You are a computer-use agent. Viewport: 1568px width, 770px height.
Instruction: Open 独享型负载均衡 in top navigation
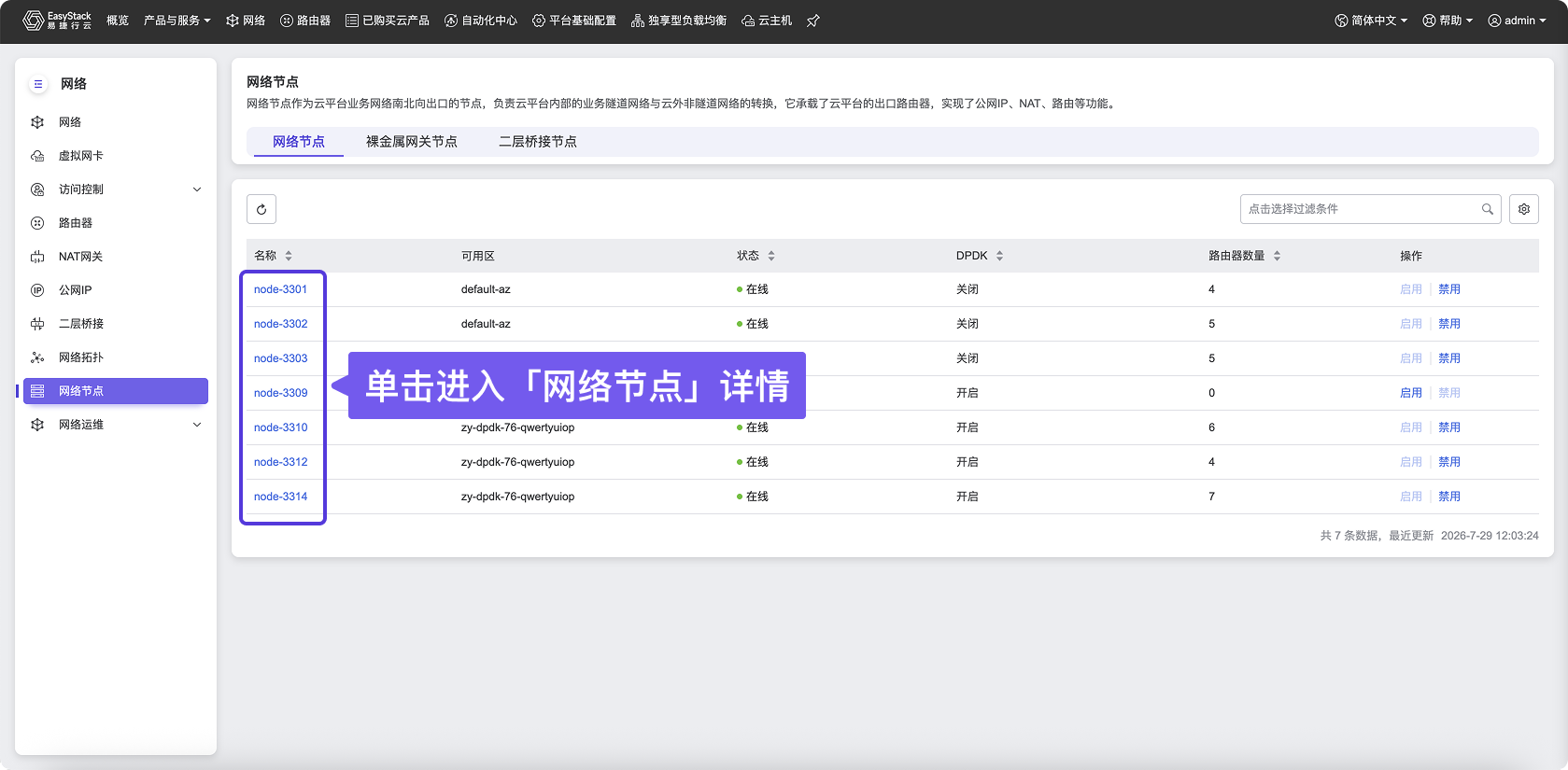click(679, 21)
